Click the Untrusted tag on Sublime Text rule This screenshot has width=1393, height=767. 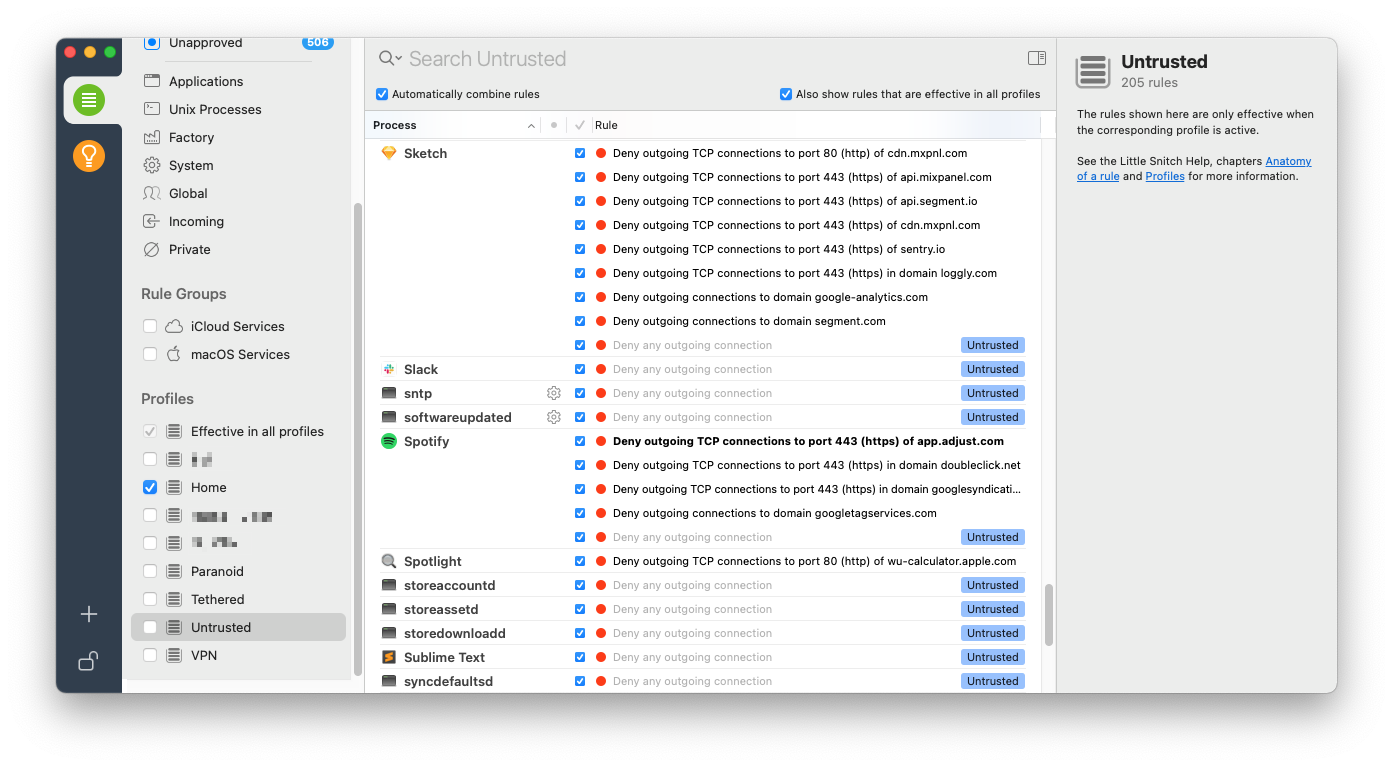click(x=992, y=657)
